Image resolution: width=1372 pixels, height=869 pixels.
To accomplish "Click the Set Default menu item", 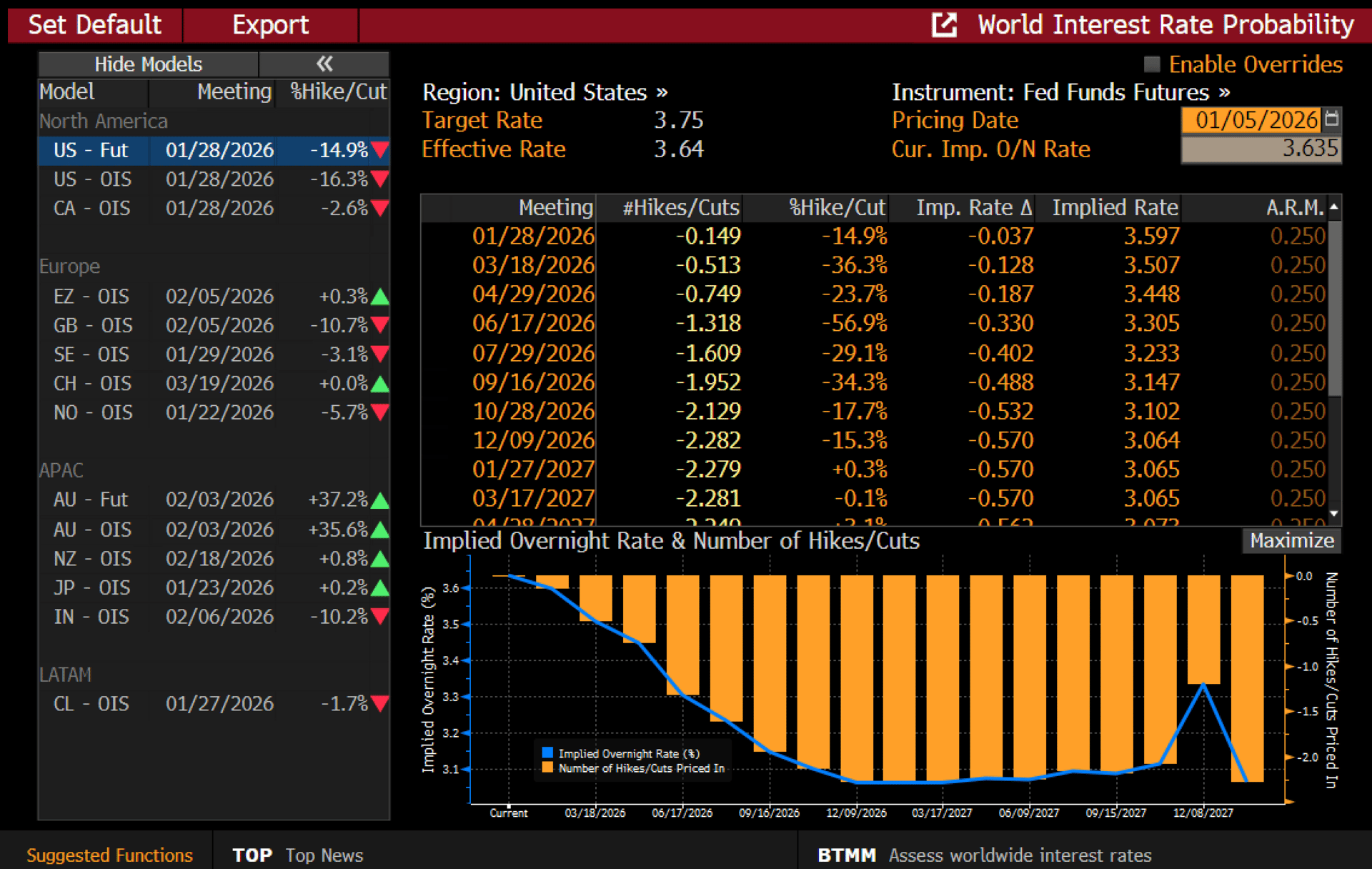I will click(94, 25).
